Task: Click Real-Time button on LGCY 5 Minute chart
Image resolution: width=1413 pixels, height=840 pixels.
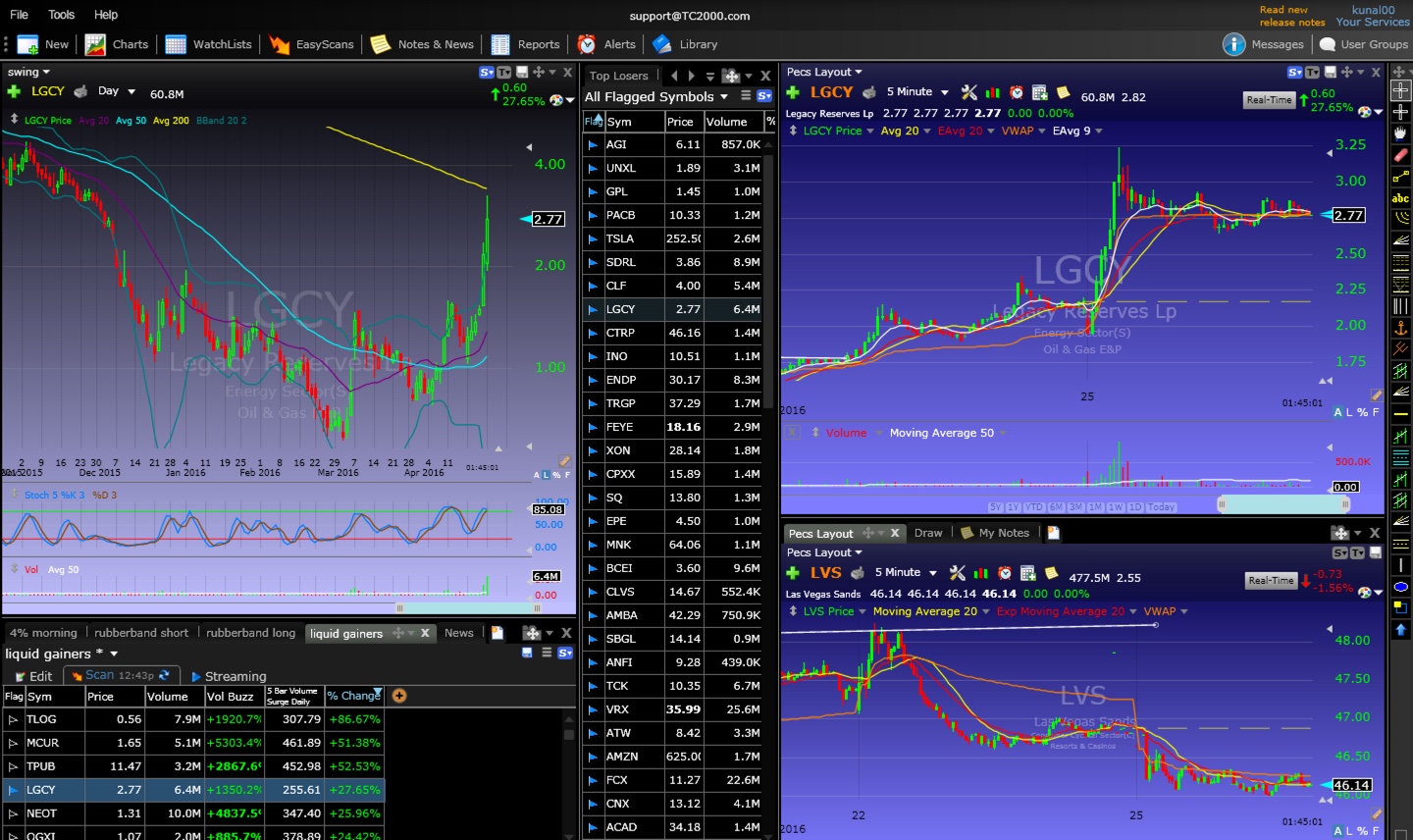Action: coord(1269,100)
